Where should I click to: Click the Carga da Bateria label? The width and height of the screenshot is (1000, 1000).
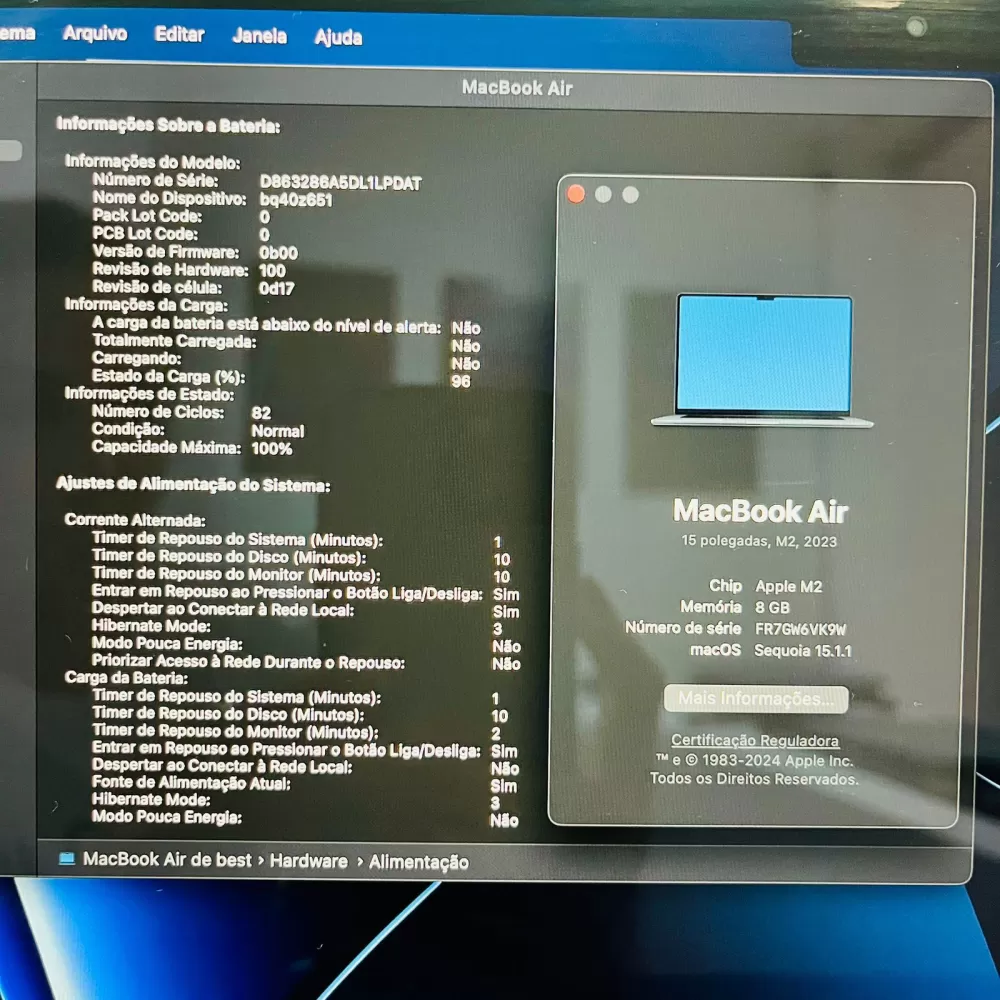126,677
